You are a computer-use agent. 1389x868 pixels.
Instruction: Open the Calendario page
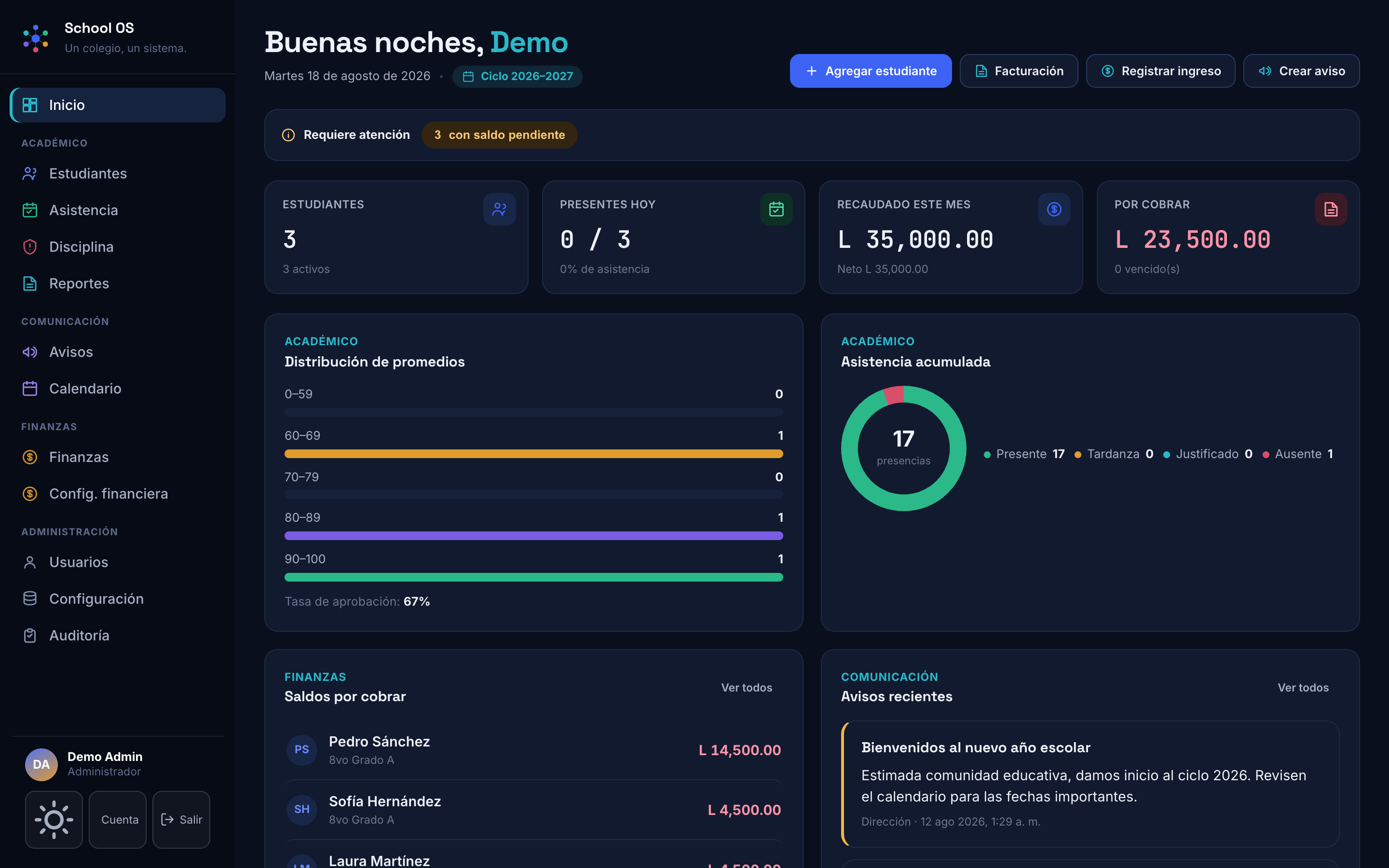point(118,389)
